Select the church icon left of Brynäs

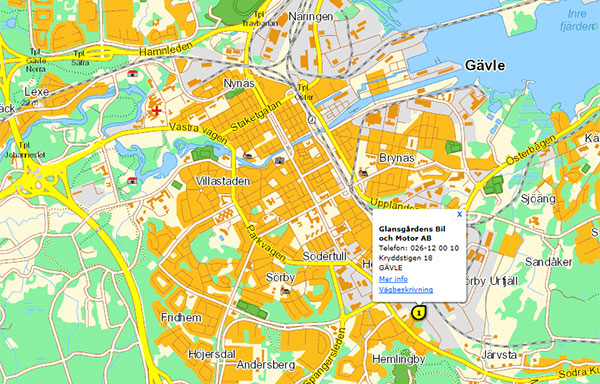[x=363, y=173]
